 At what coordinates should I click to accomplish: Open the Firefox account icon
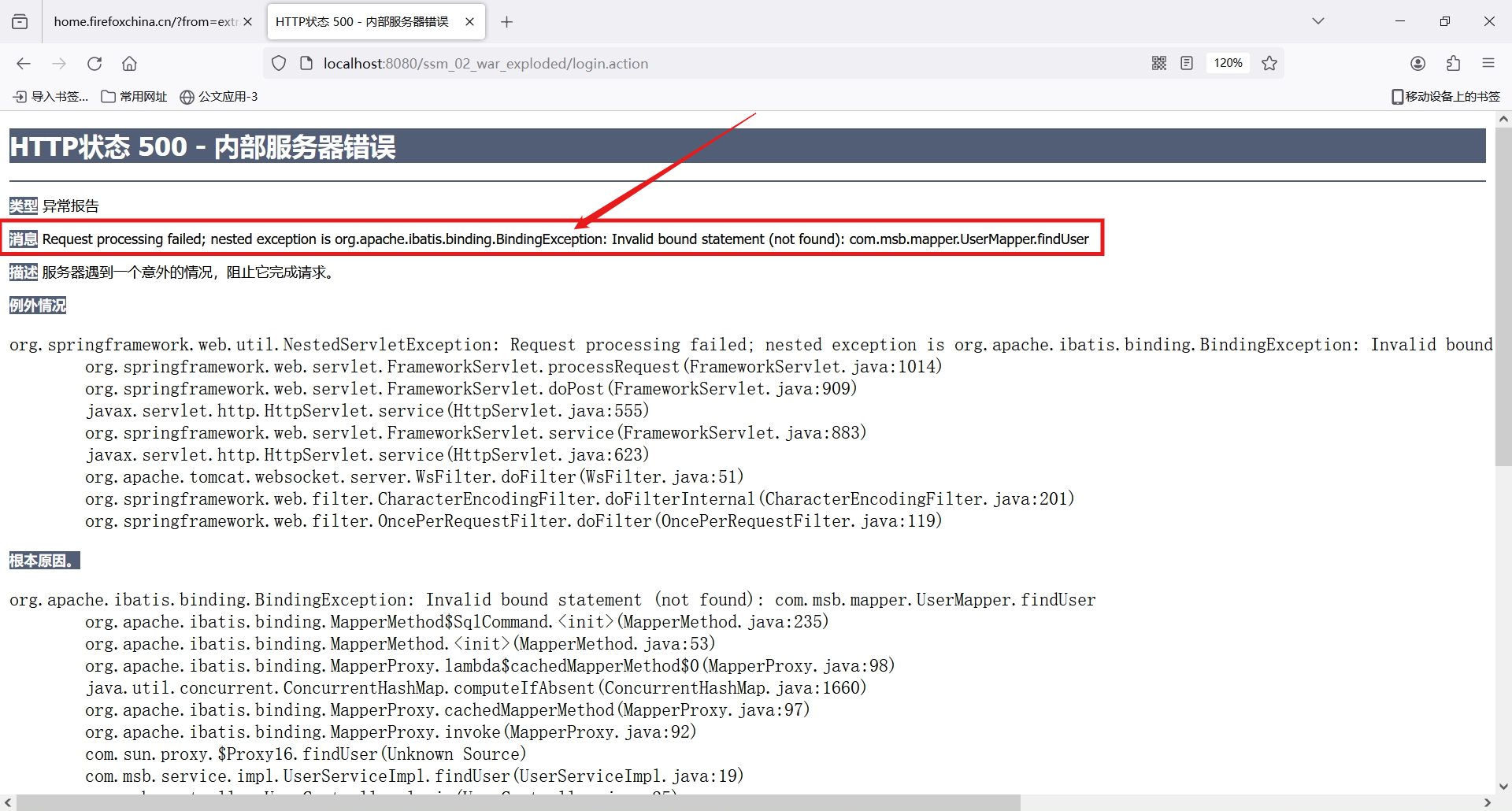(x=1417, y=63)
